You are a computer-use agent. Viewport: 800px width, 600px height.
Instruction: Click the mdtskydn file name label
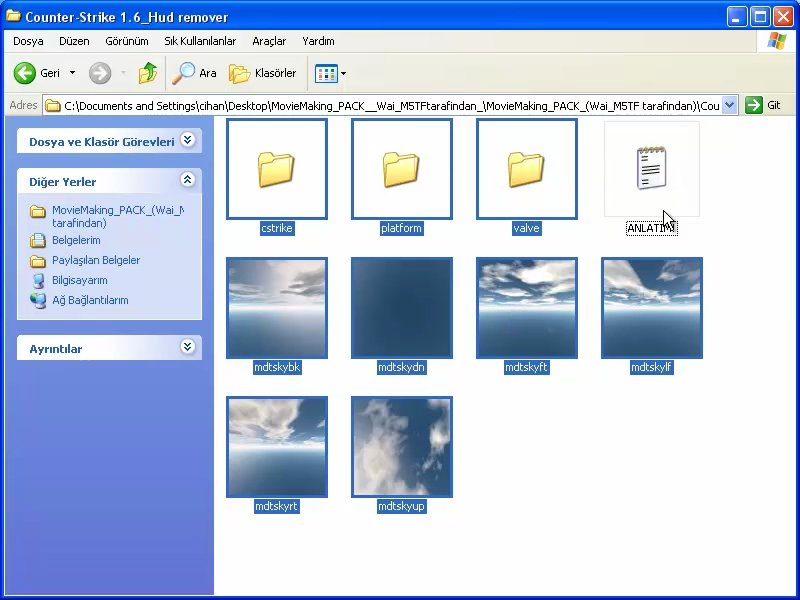coord(401,367)
